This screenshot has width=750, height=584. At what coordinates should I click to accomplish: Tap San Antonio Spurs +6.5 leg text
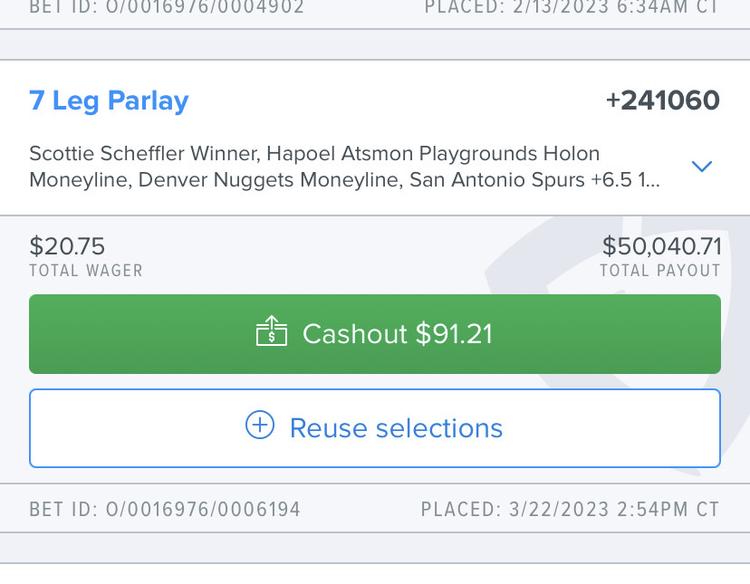[x=534, y=180]
